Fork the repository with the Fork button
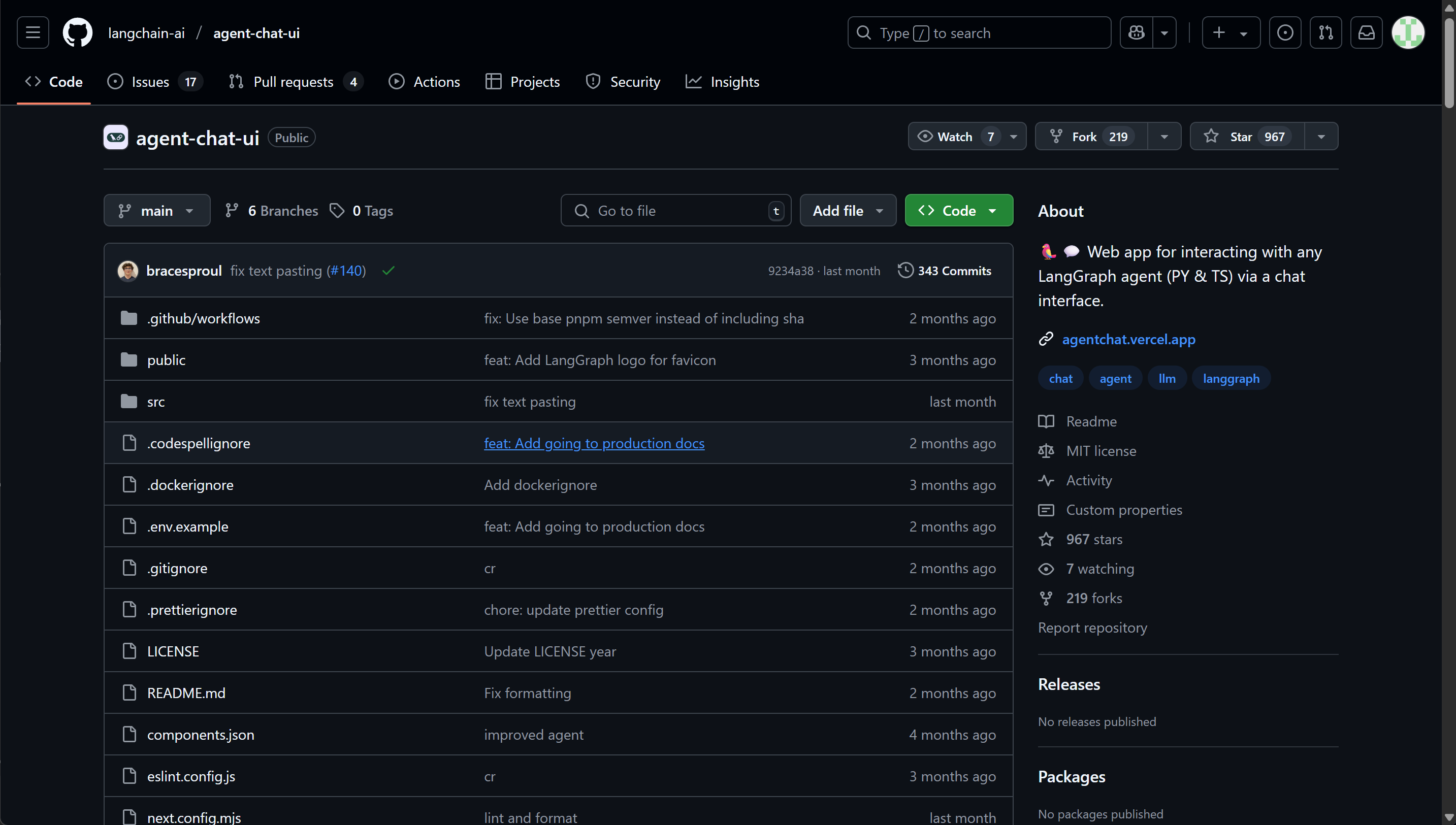This screenshot has height=825, width=1456. coord(1091,137)
